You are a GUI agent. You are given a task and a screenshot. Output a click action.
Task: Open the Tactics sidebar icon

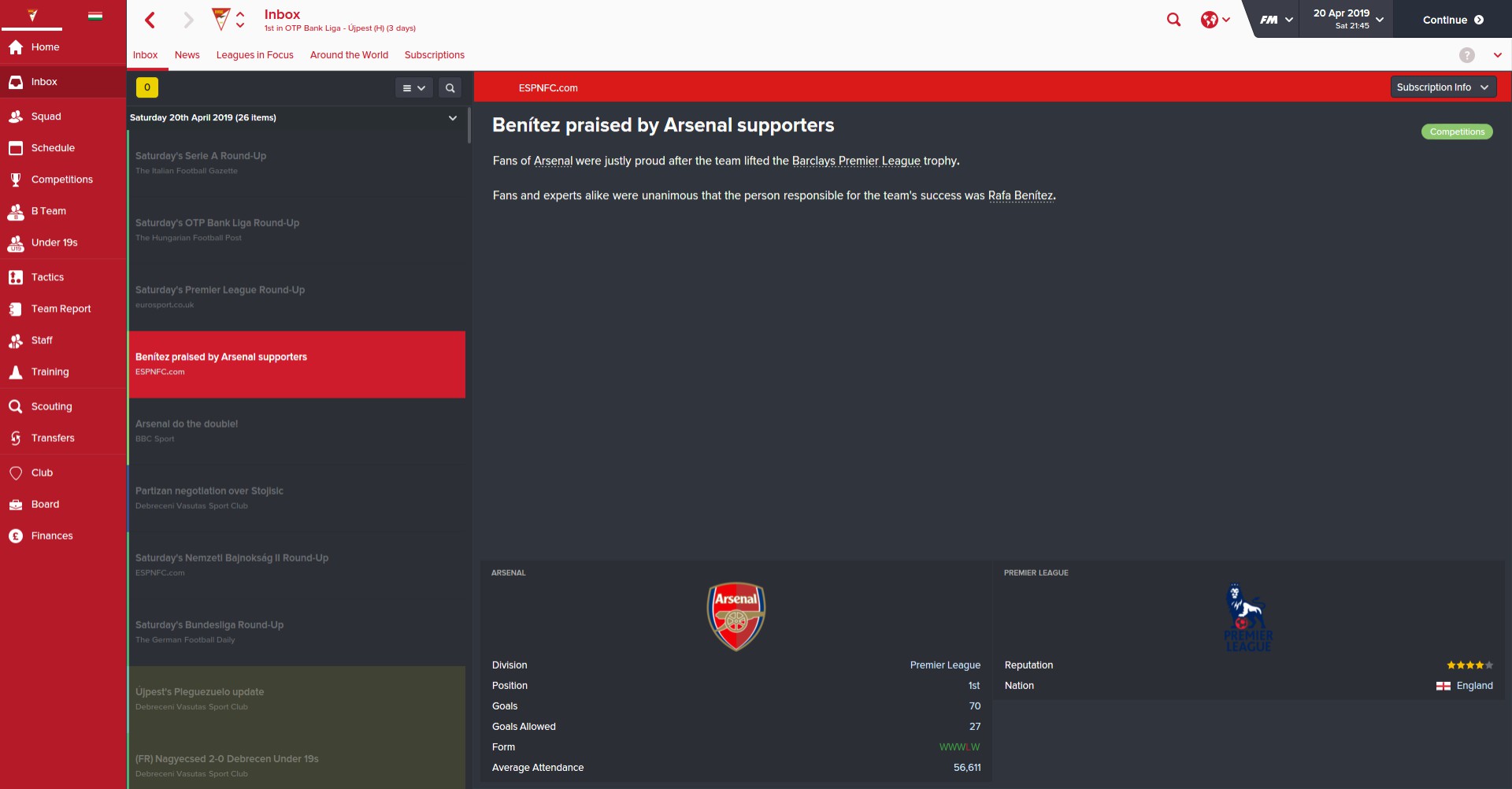(16, 277)
